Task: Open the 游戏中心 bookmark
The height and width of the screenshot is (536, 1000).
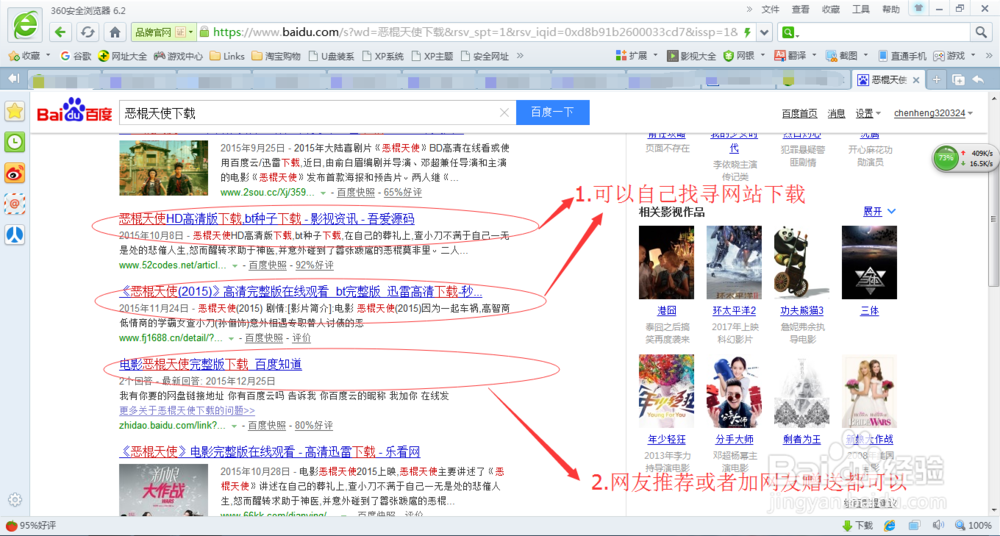Action: tap(178, 56)
